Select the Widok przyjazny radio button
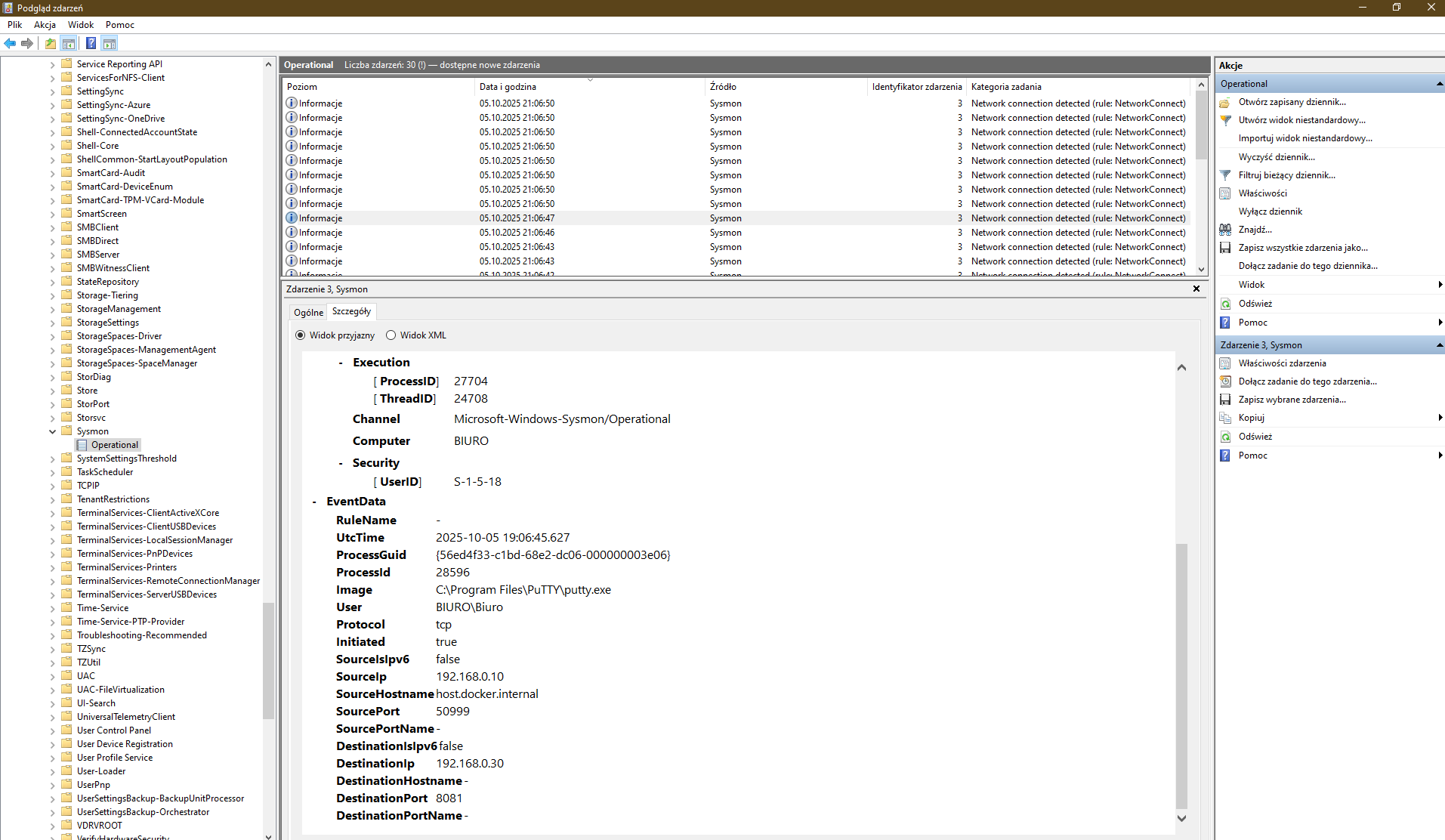The image size is (1445, 840). [x=301, y=335]
